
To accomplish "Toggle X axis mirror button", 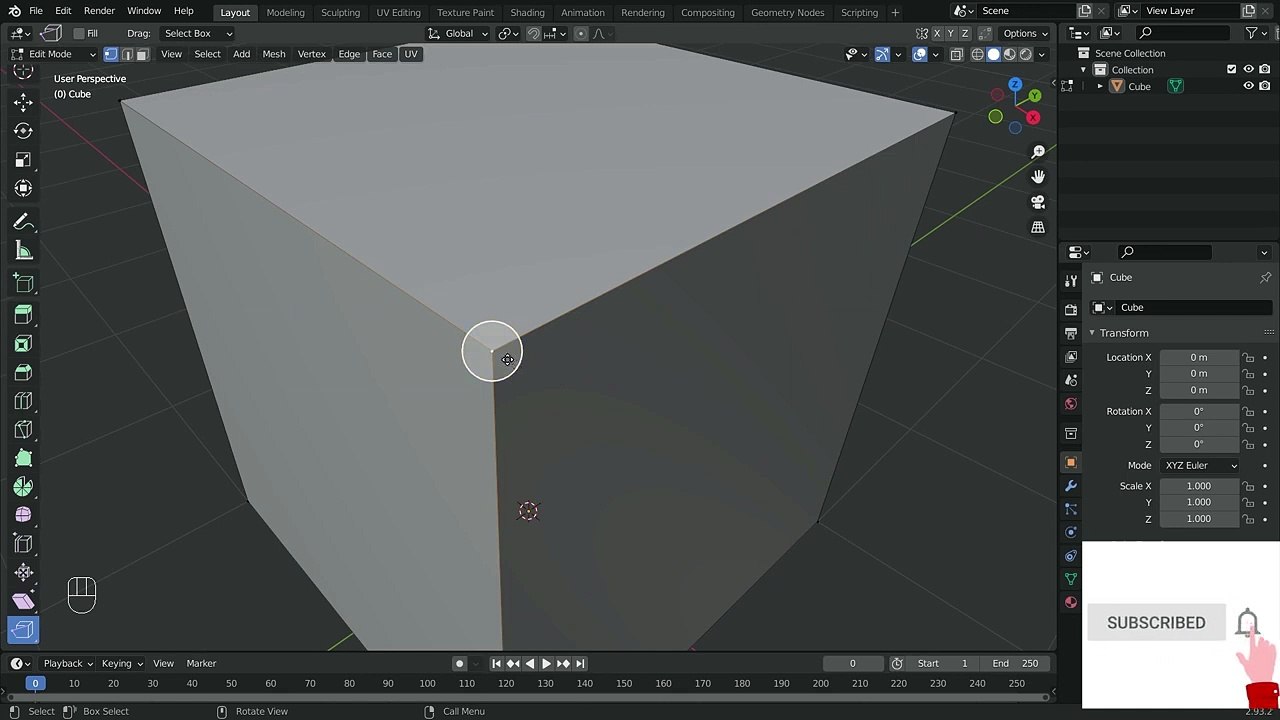I will (x=936, y=33).
